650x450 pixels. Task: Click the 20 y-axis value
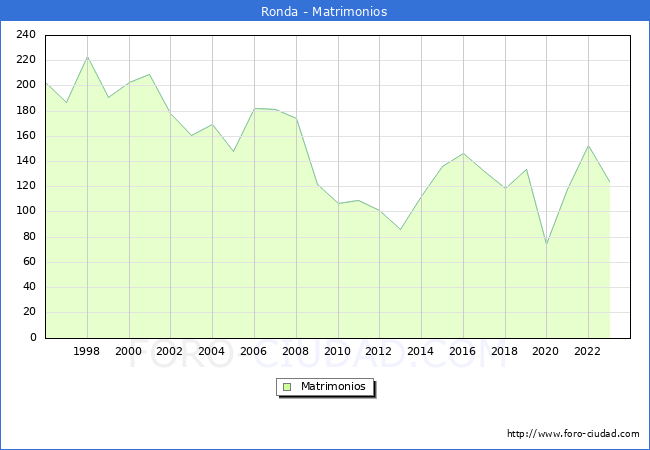(29, 312)
